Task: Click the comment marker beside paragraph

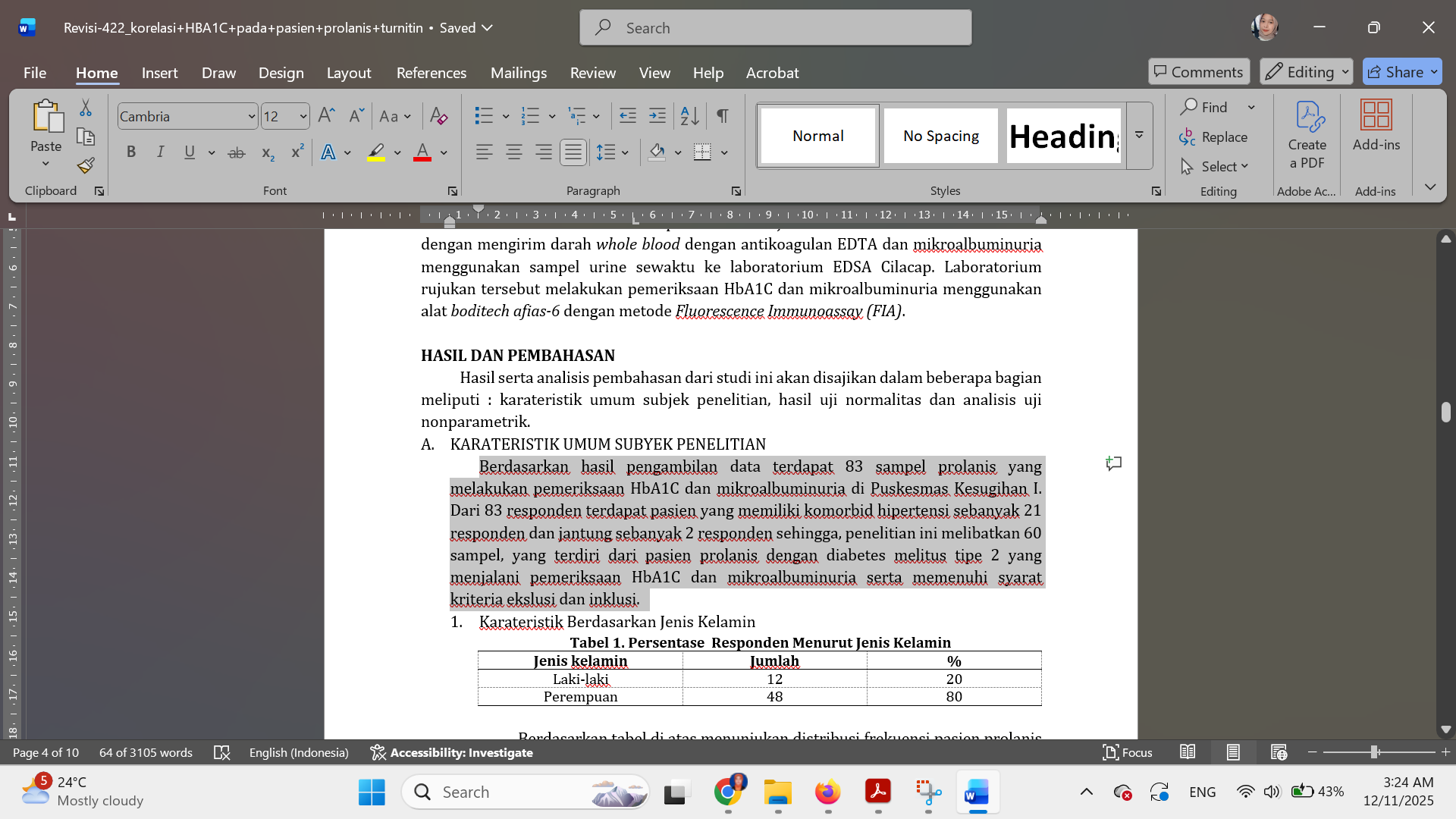Action: coord(1113,463)
